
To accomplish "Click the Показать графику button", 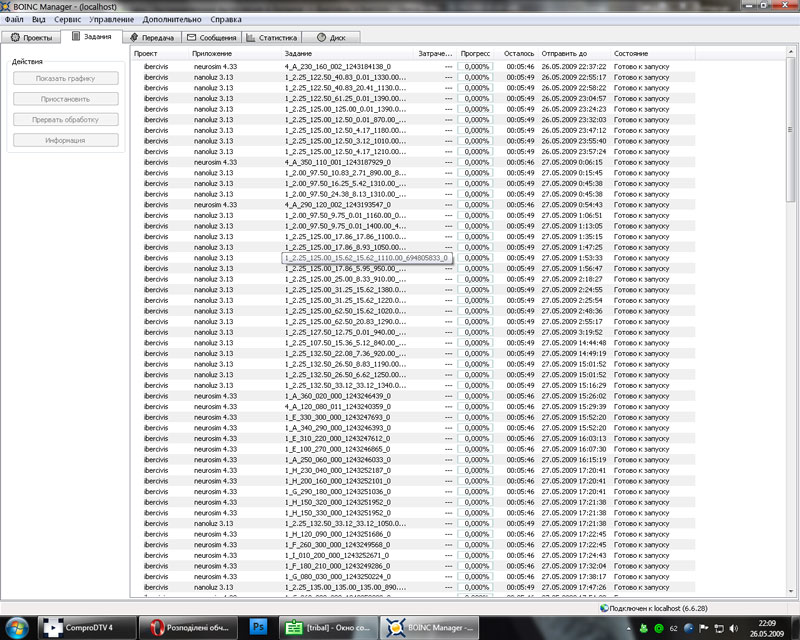I will [66, 78].
